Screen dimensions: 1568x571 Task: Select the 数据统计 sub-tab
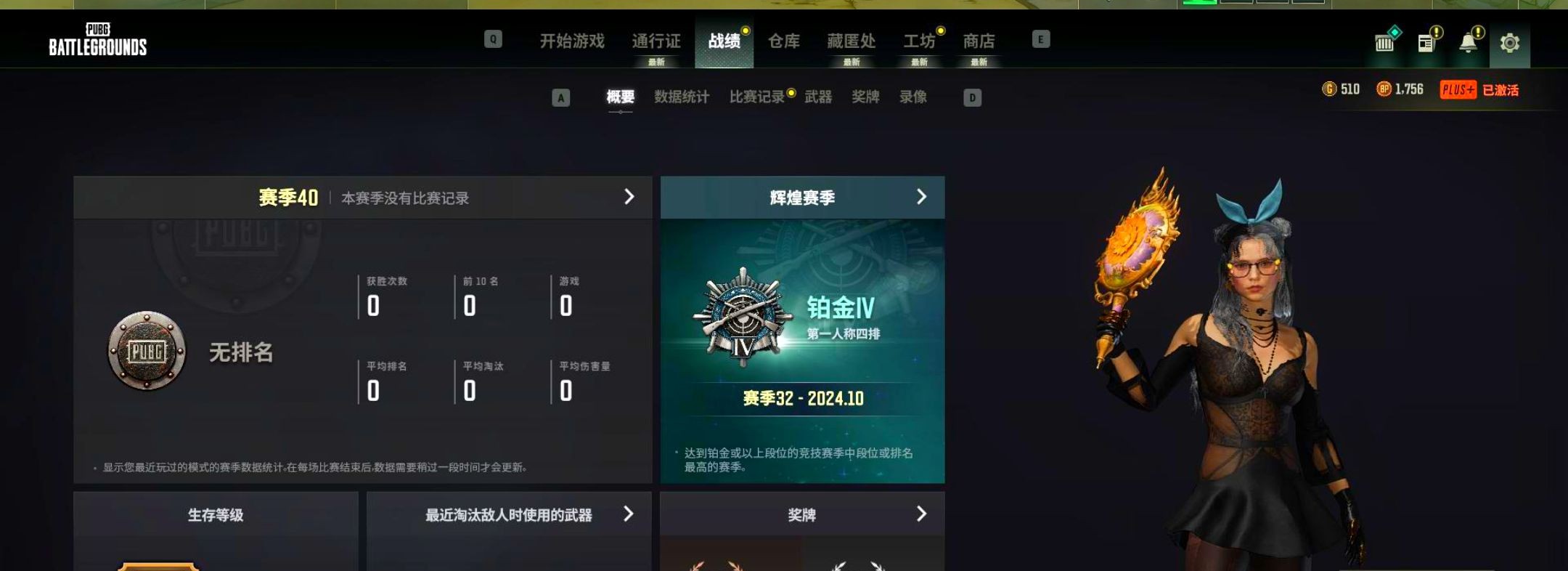coord(682,97)
